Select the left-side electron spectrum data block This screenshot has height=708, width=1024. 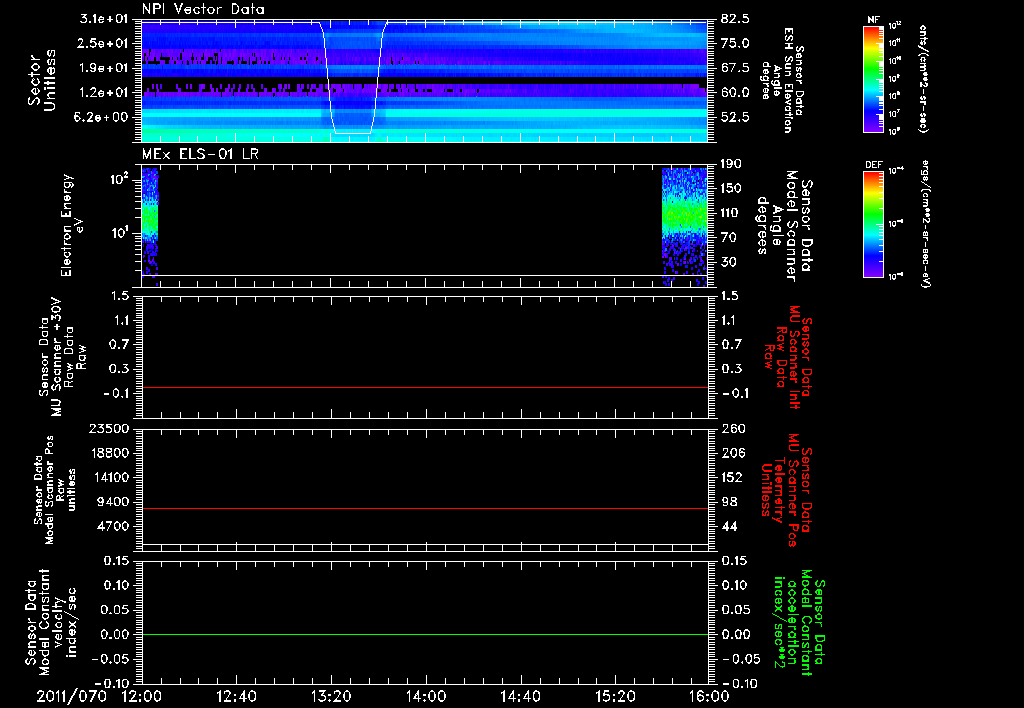click(150, 220)
